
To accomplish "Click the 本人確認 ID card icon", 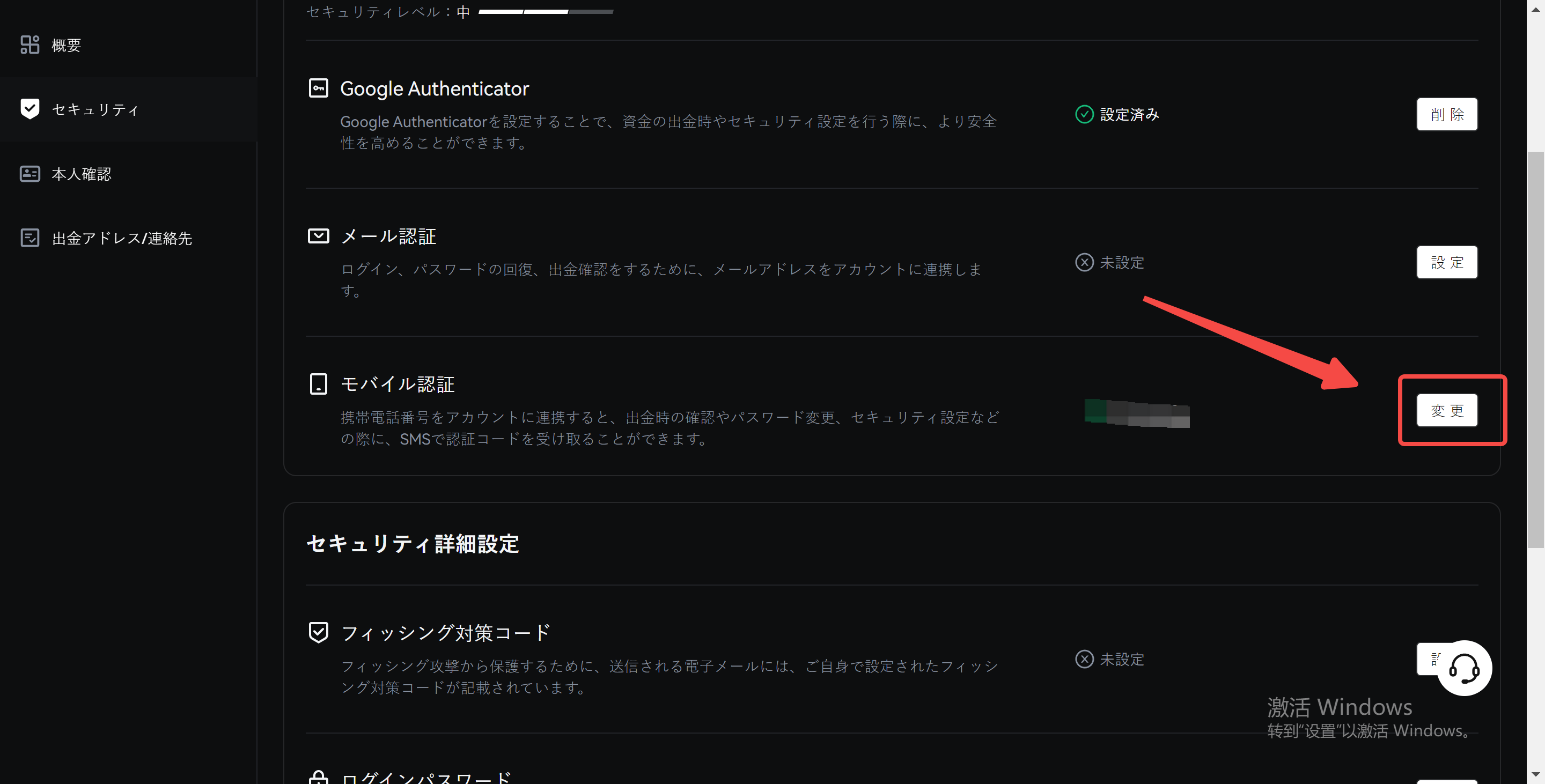I will click(x=30, y=174).
